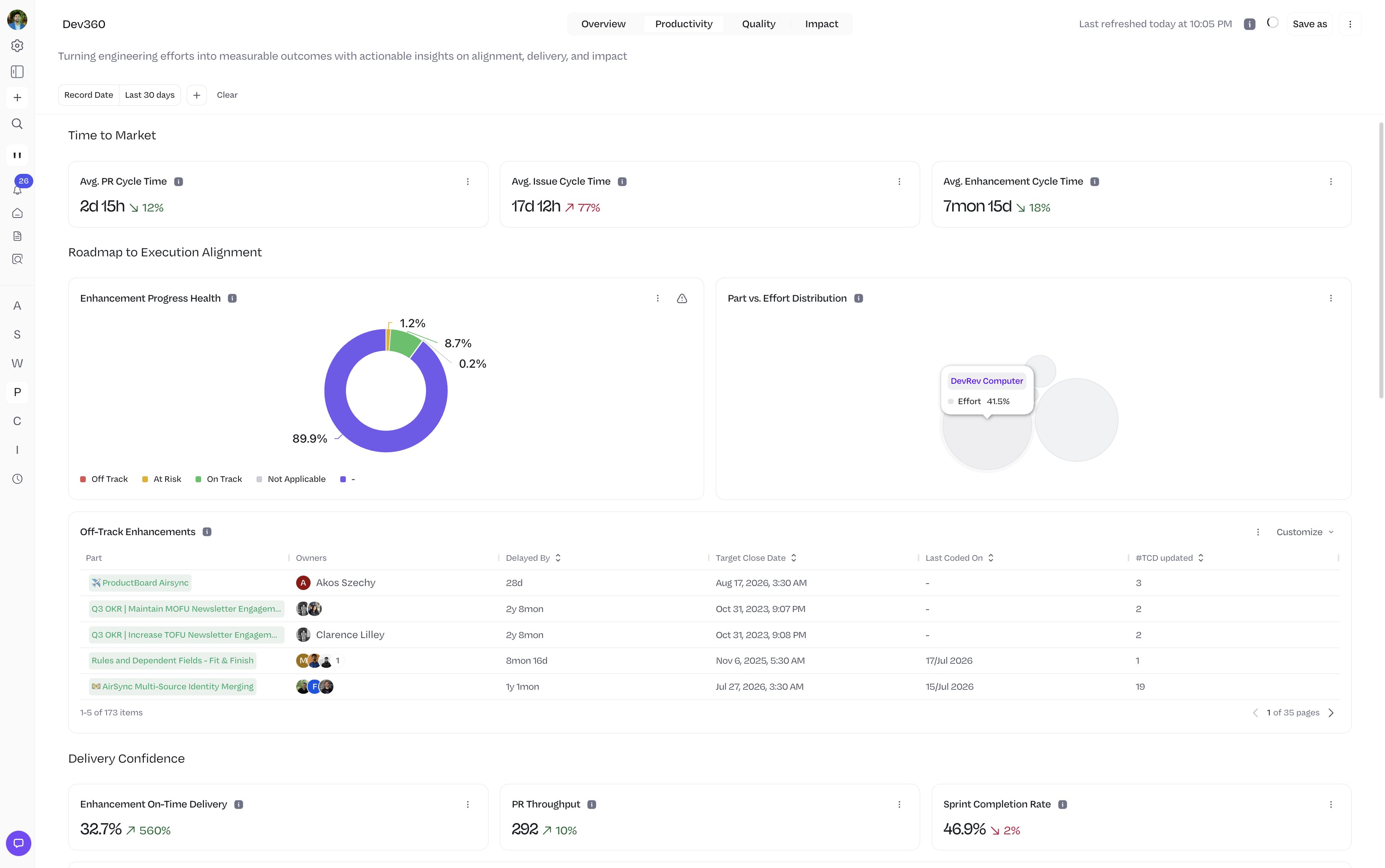Open Avg. Issue Cycle Time card options
This screenshot has width=1385, height=868.
click(899, 181)
